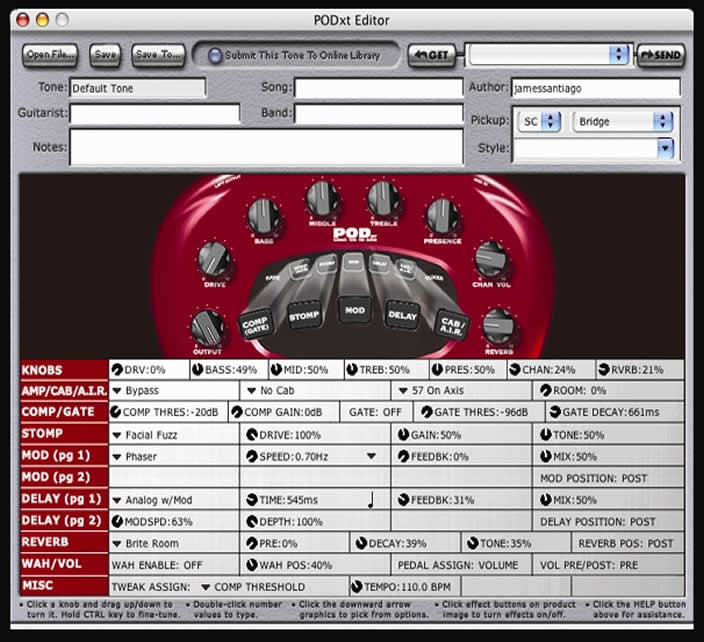Click the Stomp TONE 50% knob icon

[546, 434]
